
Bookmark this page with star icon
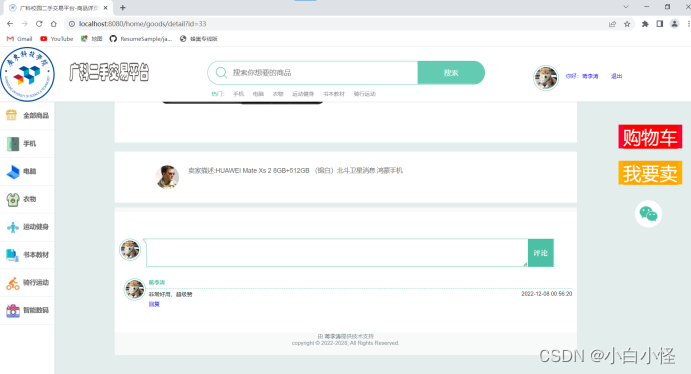click(x=627, y=24)
